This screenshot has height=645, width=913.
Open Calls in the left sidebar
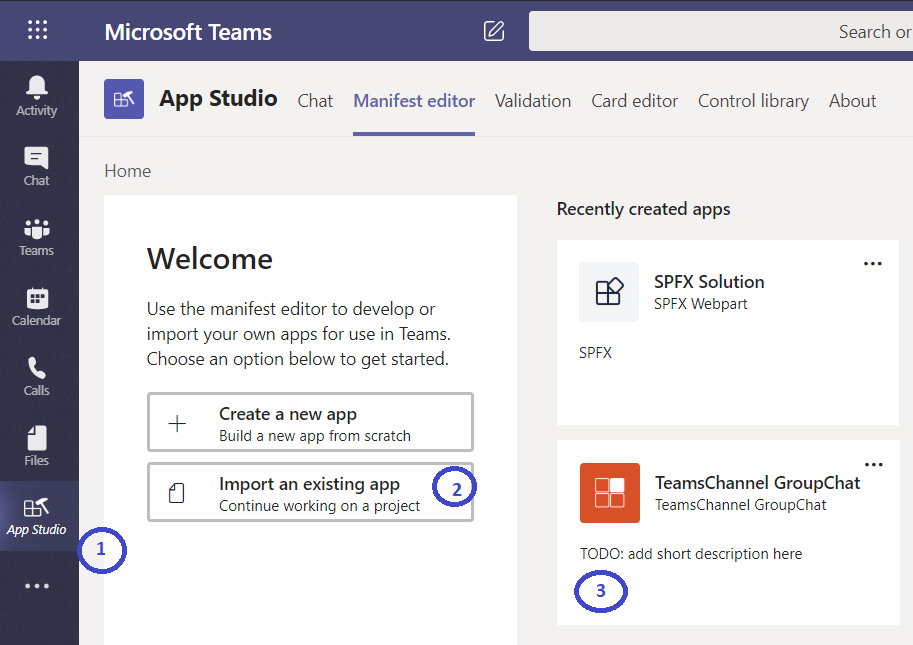pos(37,377)
